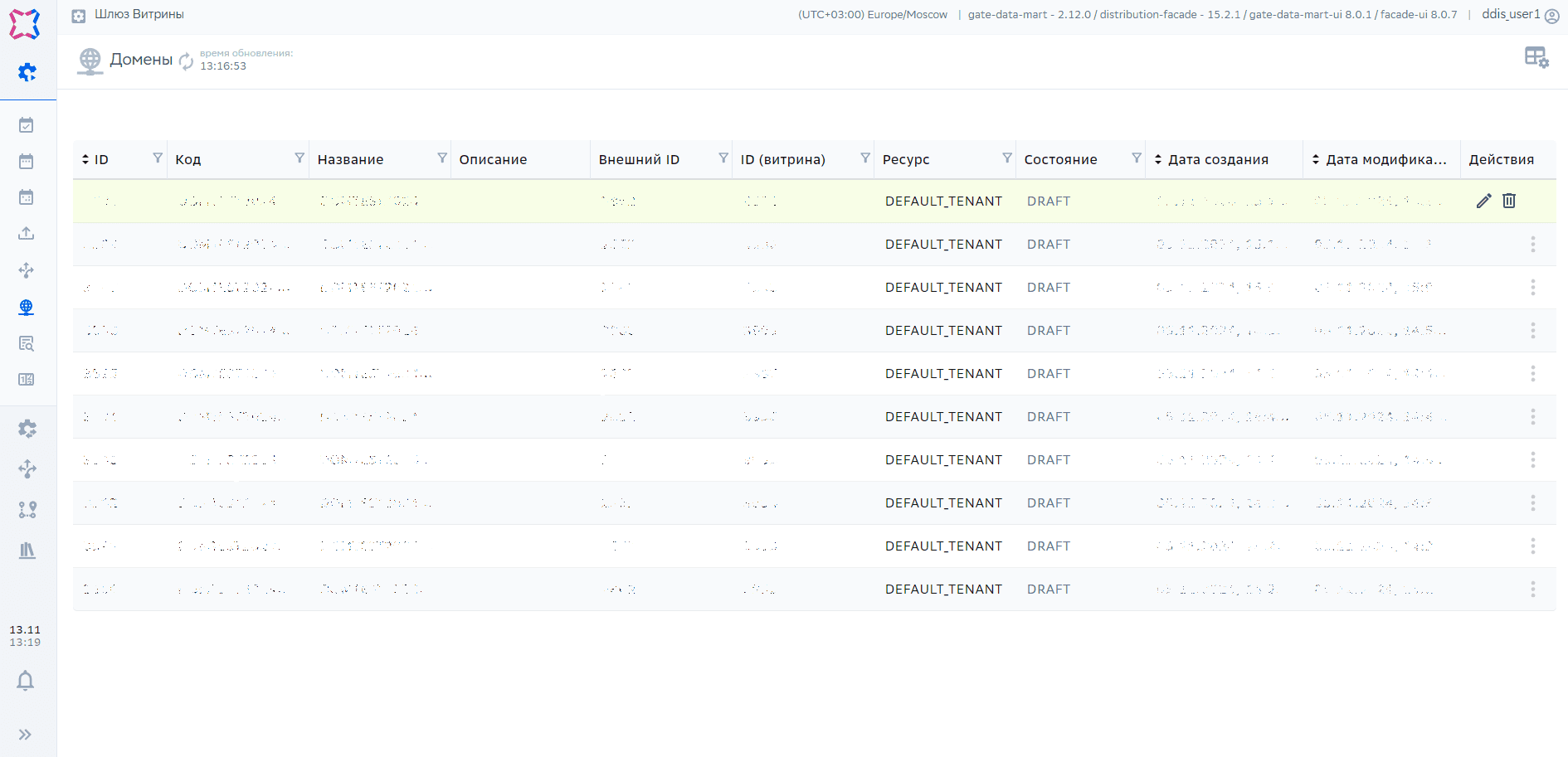The width and height of the screenshot is (1568, 757).
Task: Open the table column settings icon
Action: tap(1536, 57)
